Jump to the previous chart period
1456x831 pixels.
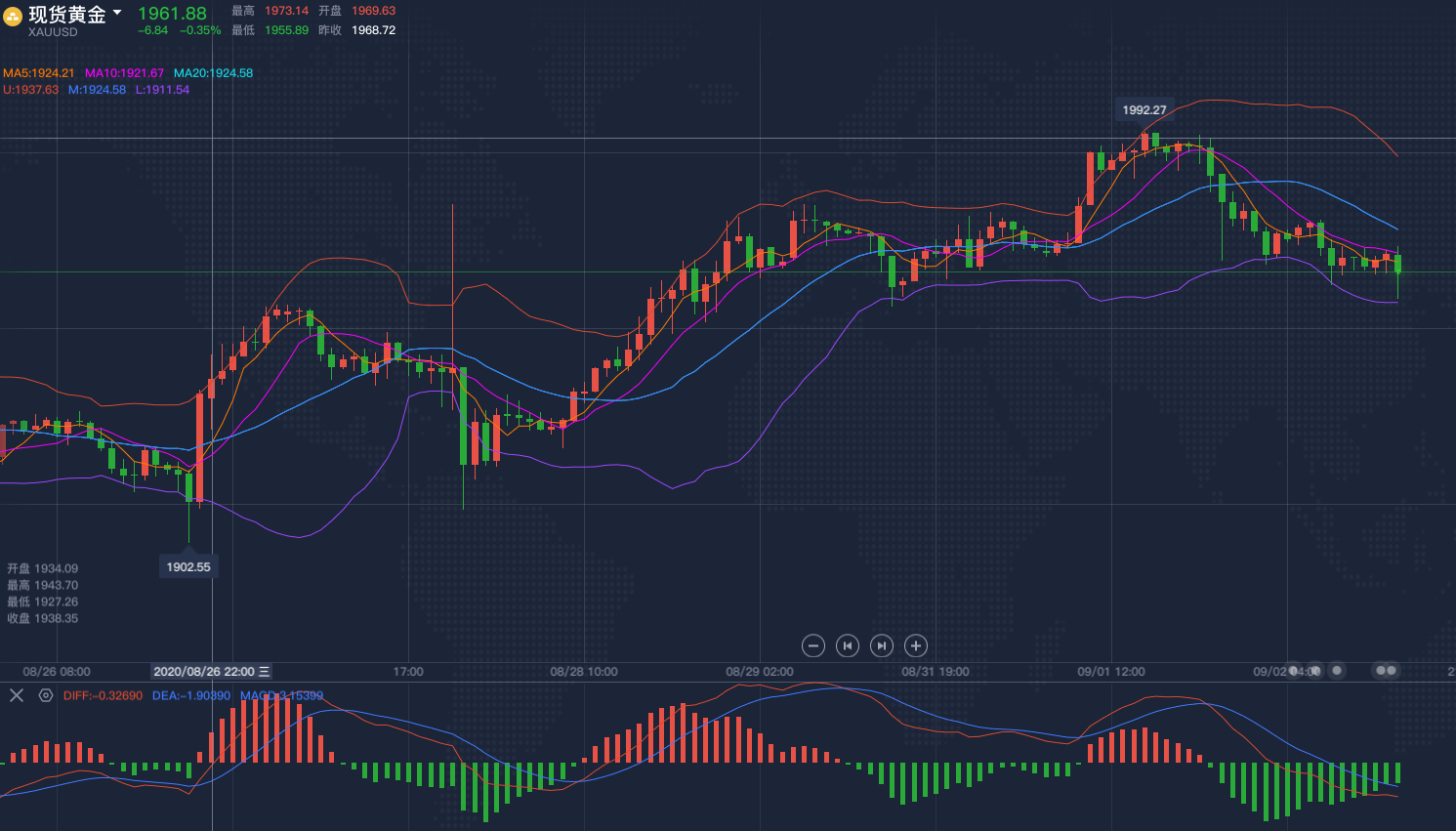848,645
